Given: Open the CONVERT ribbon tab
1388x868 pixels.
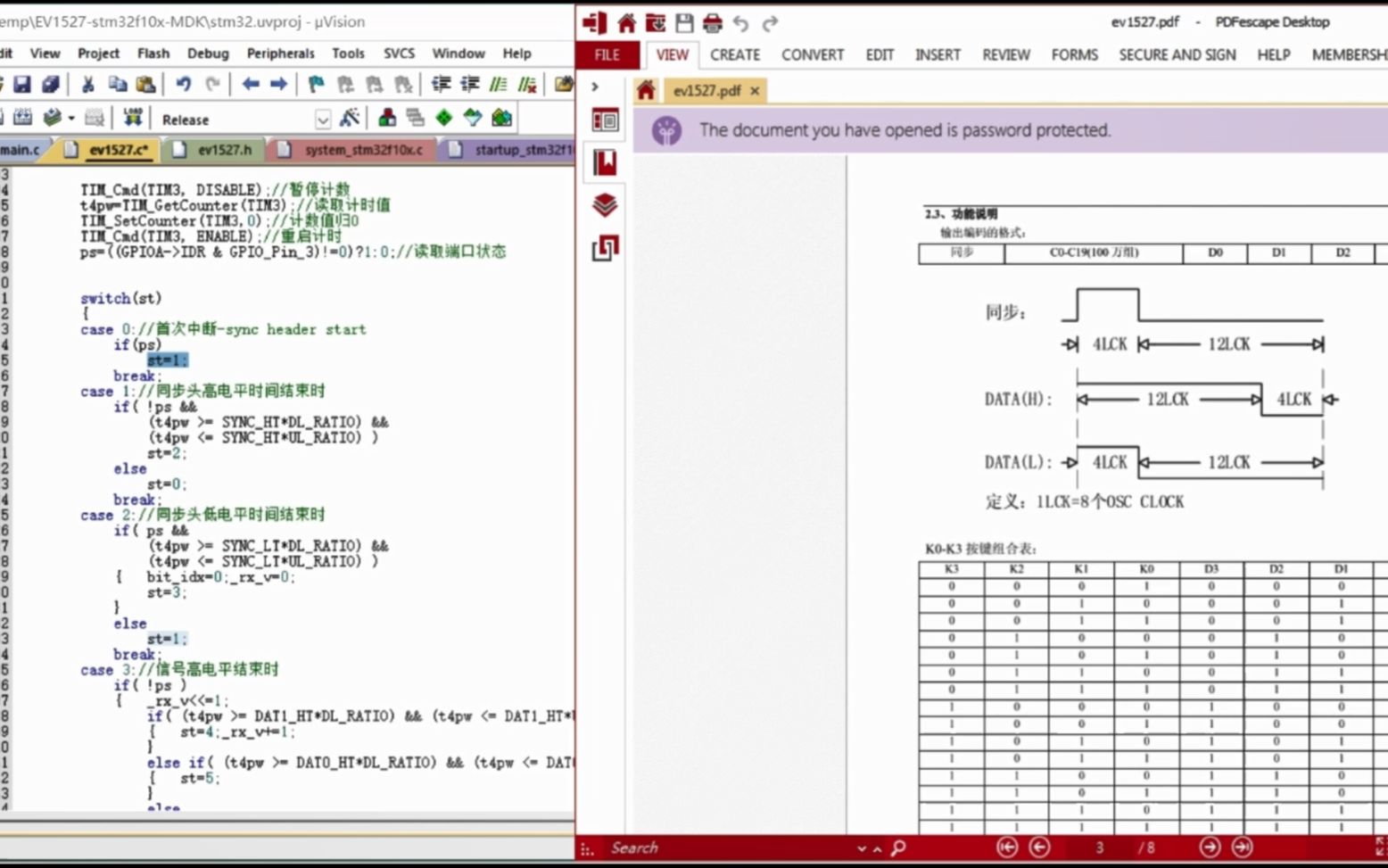Looking at the screenshot, I should tap(813, 54).
